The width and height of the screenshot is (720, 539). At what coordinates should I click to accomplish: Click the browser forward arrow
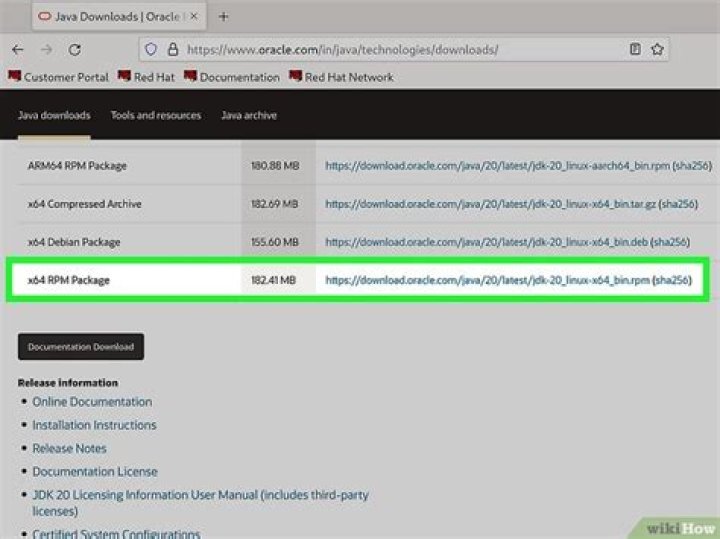pyautogui.click(x=46, y=50)
